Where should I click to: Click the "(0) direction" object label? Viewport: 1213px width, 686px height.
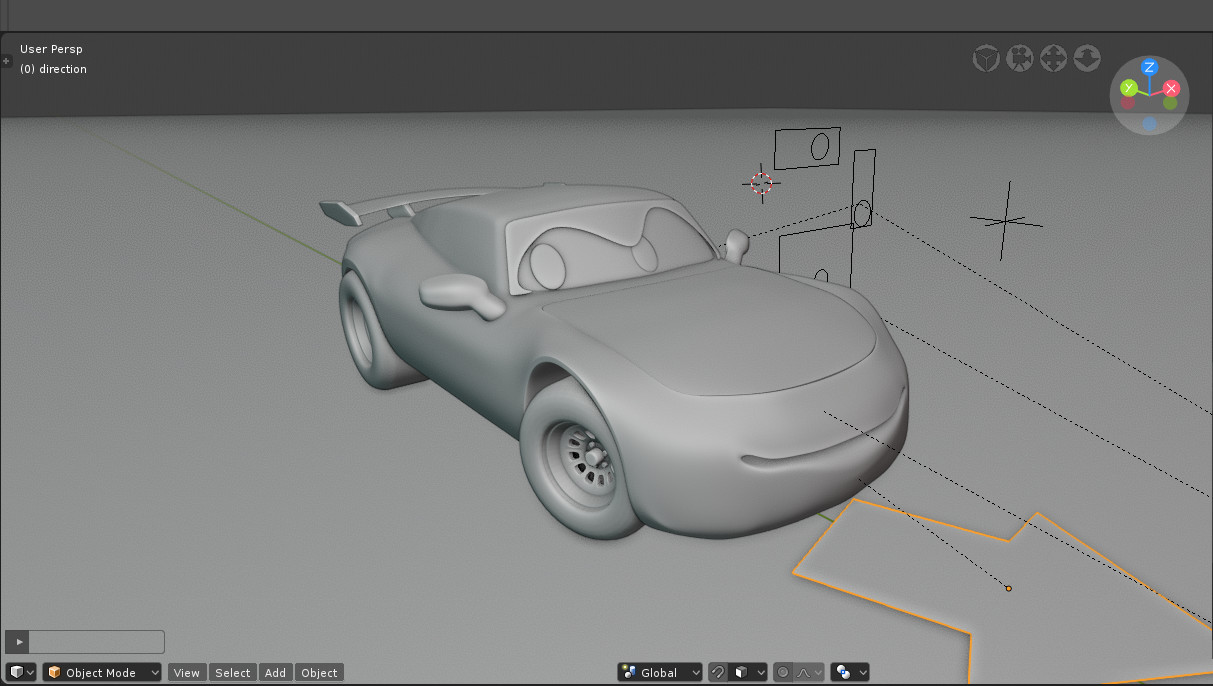tap(53, 69)
